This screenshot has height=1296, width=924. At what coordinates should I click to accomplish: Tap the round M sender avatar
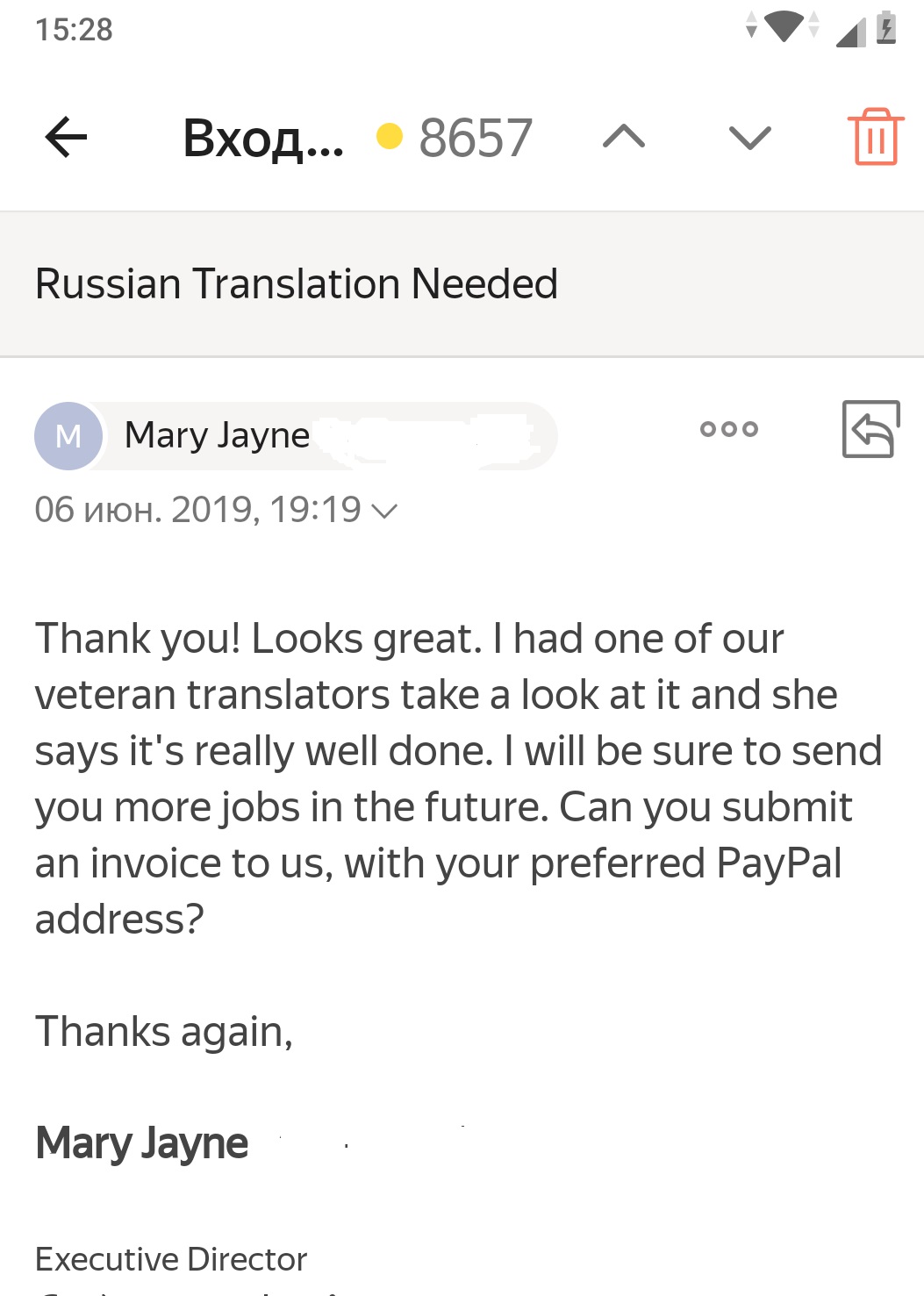point(68,435)
